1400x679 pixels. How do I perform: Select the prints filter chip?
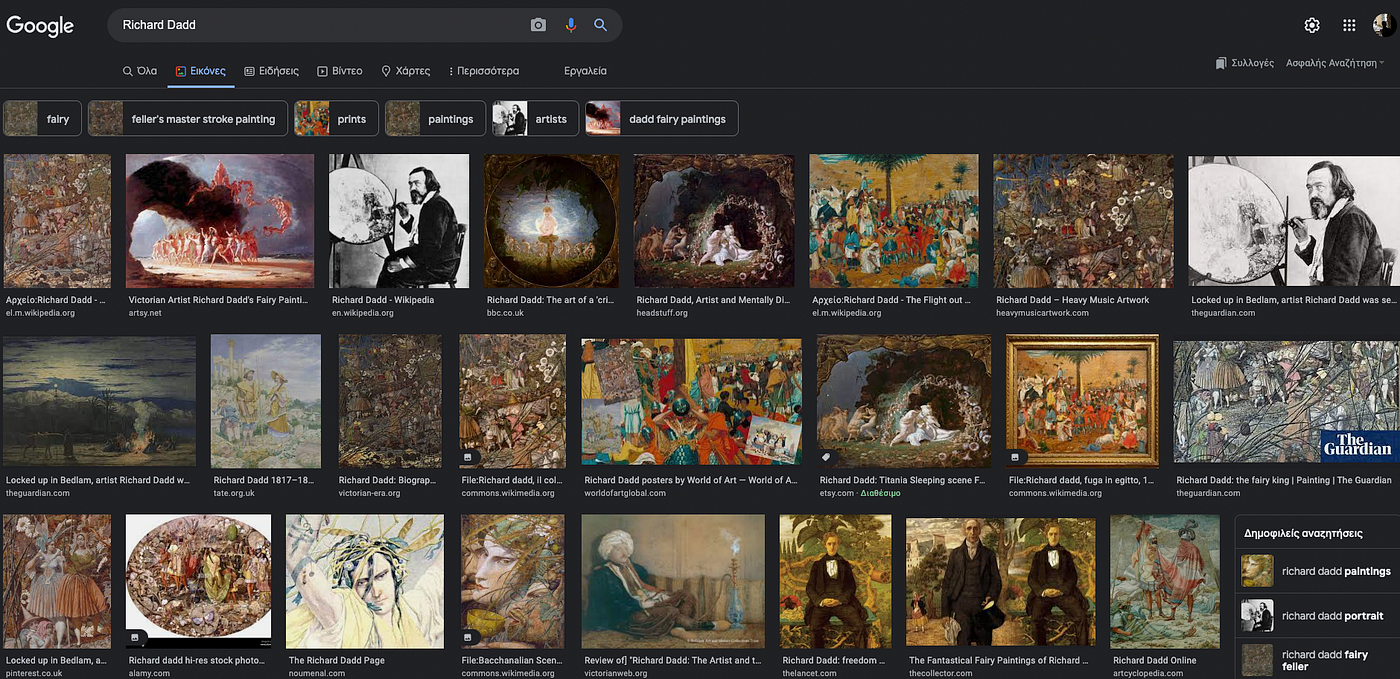336,118
